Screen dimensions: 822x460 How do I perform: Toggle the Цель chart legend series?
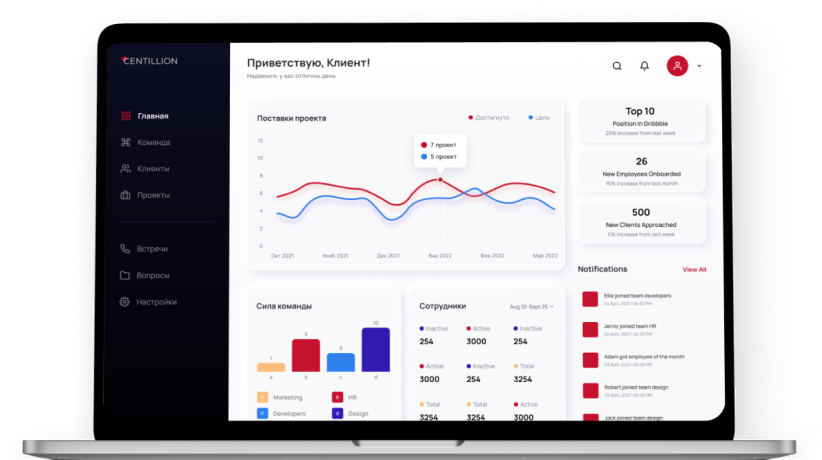[x=538, y=117]
